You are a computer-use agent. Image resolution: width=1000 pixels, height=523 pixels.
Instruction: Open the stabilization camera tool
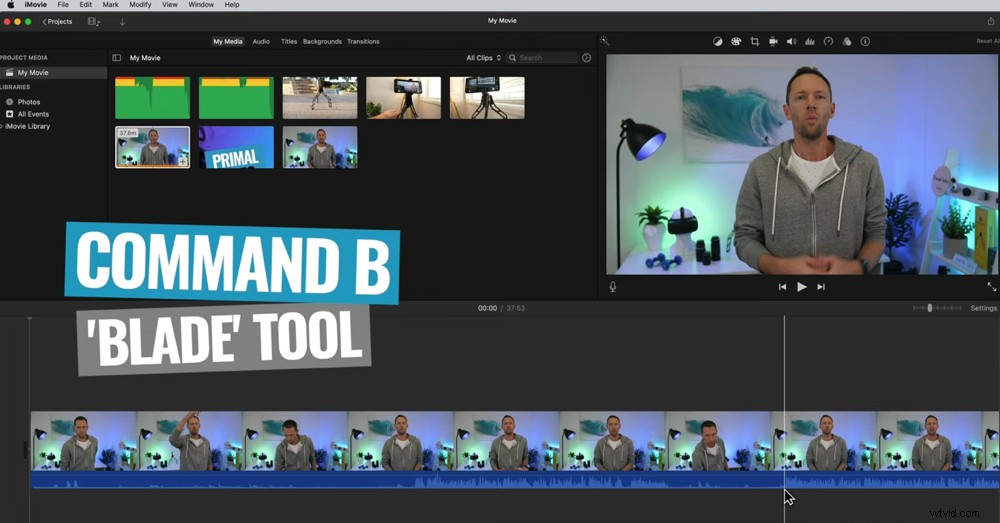point(773,41)
